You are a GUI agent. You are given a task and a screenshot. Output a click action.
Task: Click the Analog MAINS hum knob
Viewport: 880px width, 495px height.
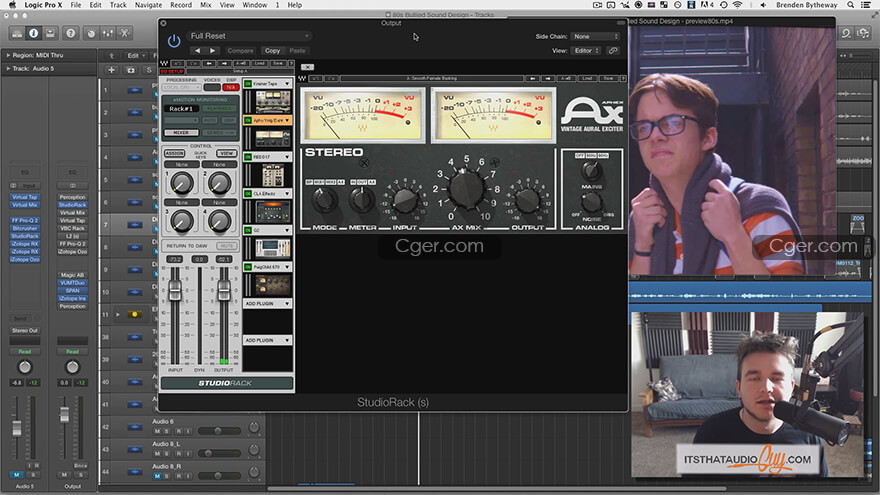click(x=592, y=169)
